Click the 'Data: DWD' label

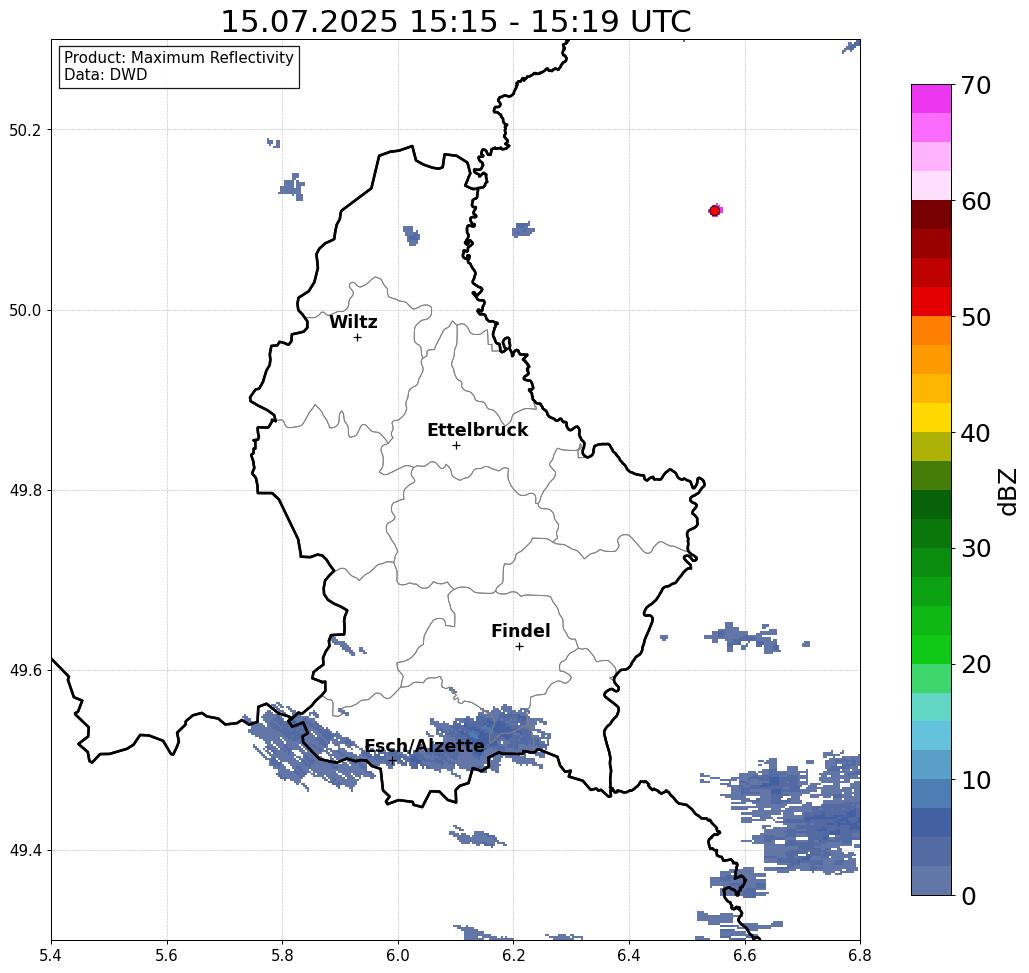click(106, 75)
